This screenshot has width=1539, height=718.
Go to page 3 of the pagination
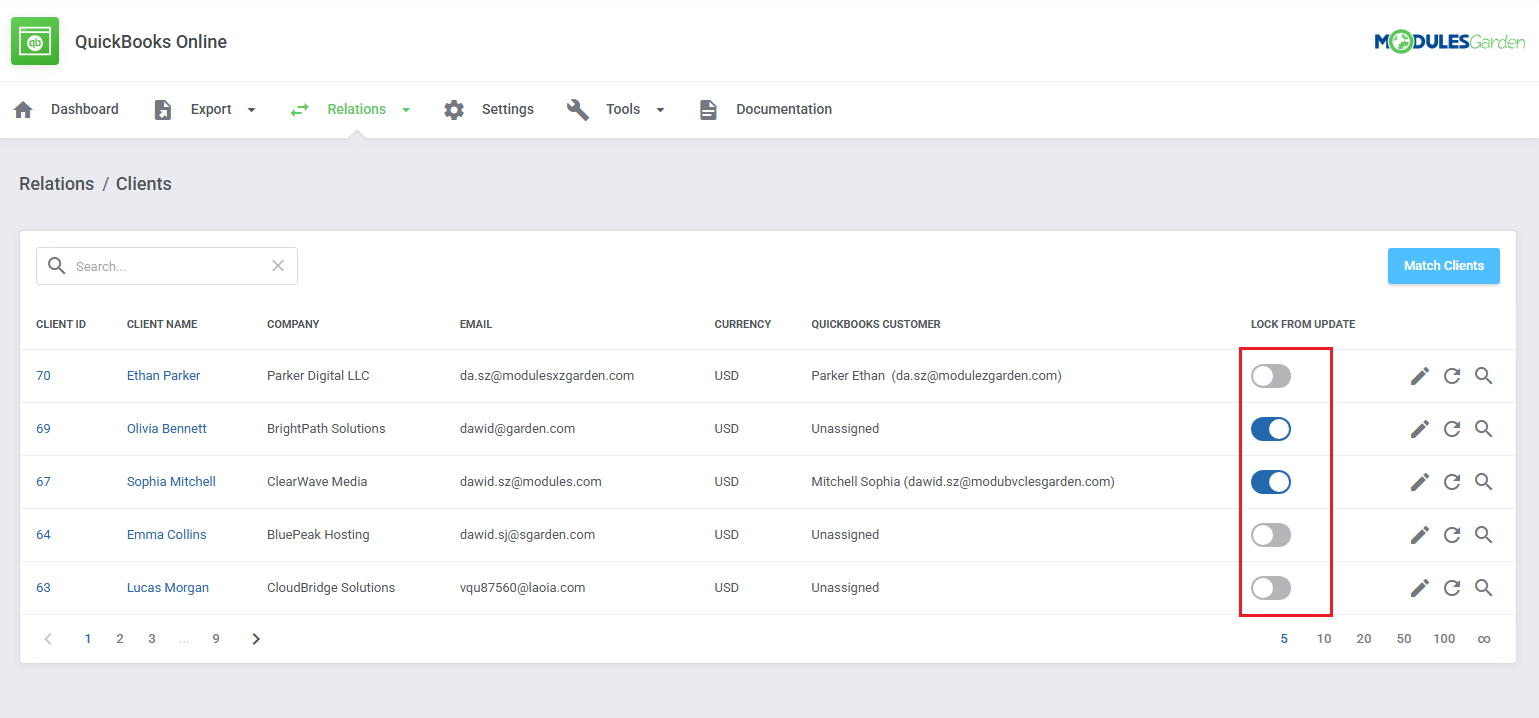pos(152,639)
